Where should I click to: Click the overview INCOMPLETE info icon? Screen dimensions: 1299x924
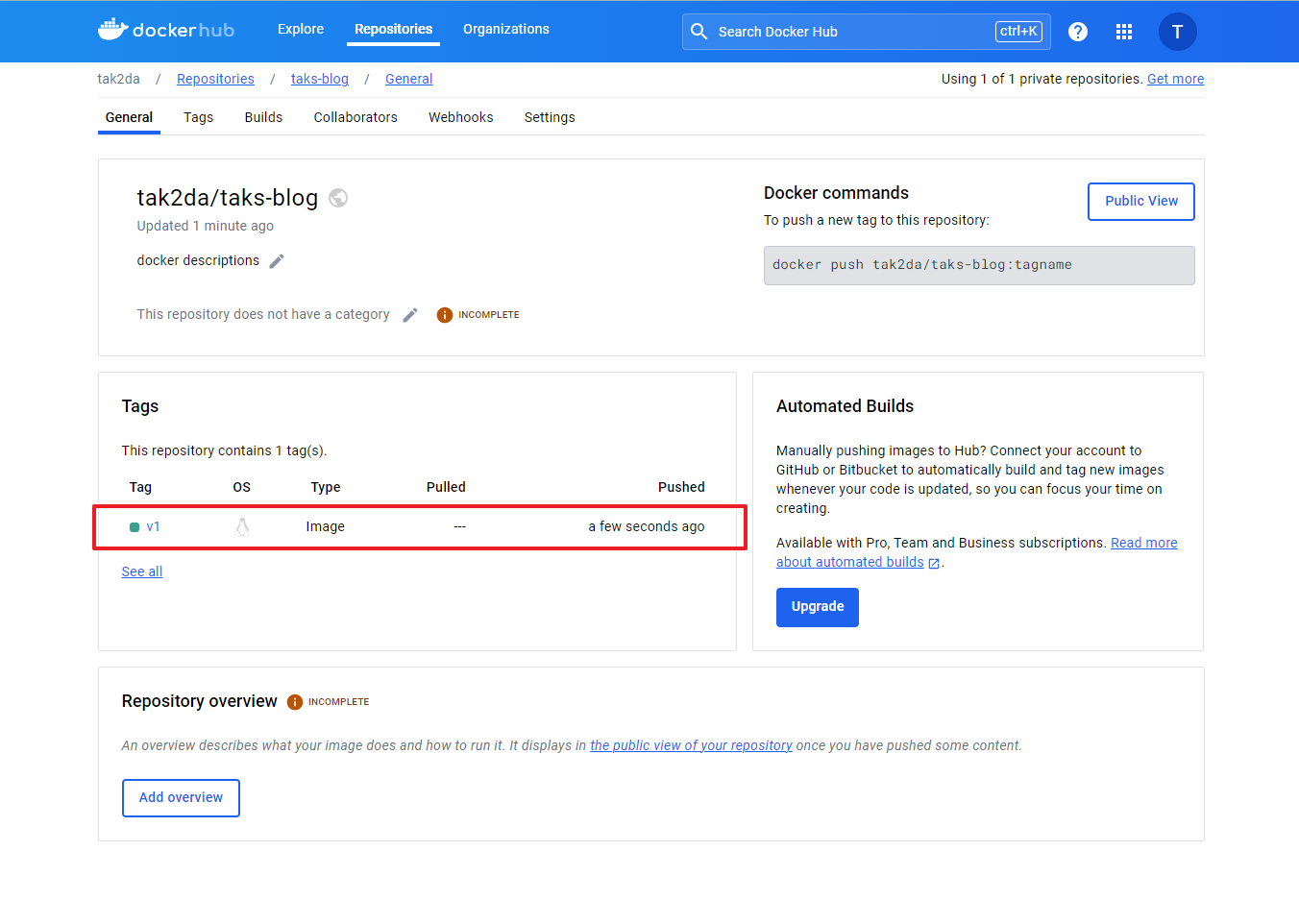pos(295,702)
